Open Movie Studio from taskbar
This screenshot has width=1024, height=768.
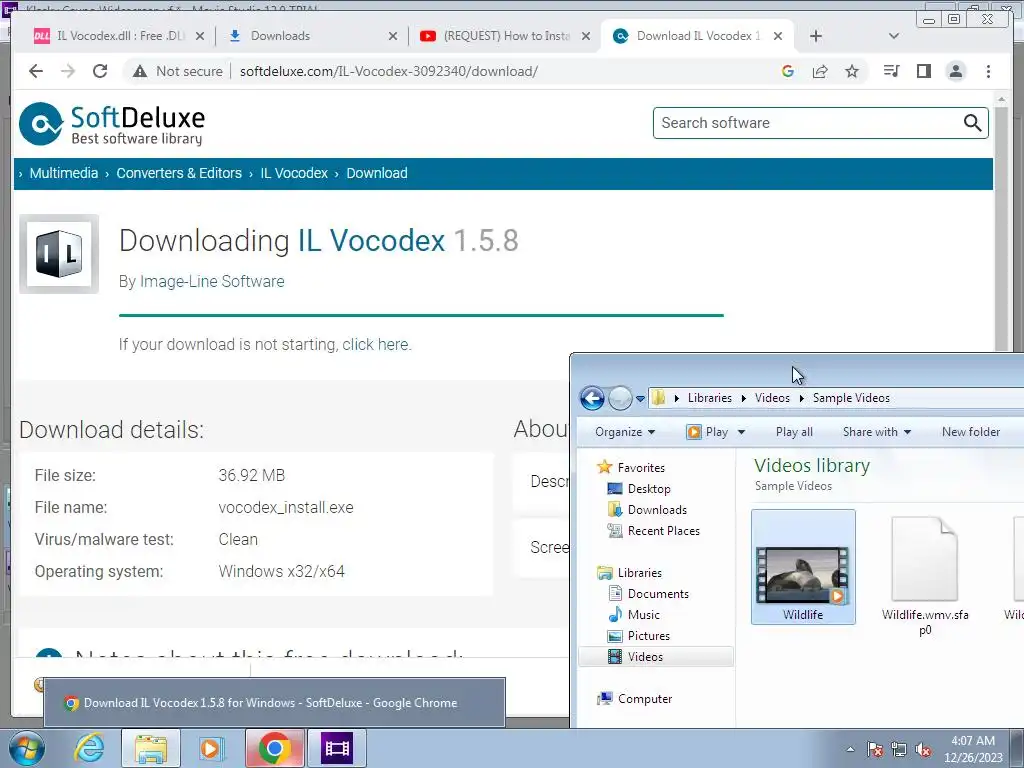click(337, 748)
